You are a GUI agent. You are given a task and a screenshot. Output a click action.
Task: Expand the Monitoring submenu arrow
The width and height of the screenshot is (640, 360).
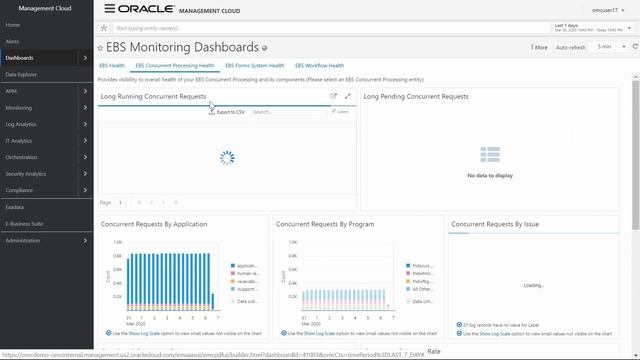tap(85, 108)
